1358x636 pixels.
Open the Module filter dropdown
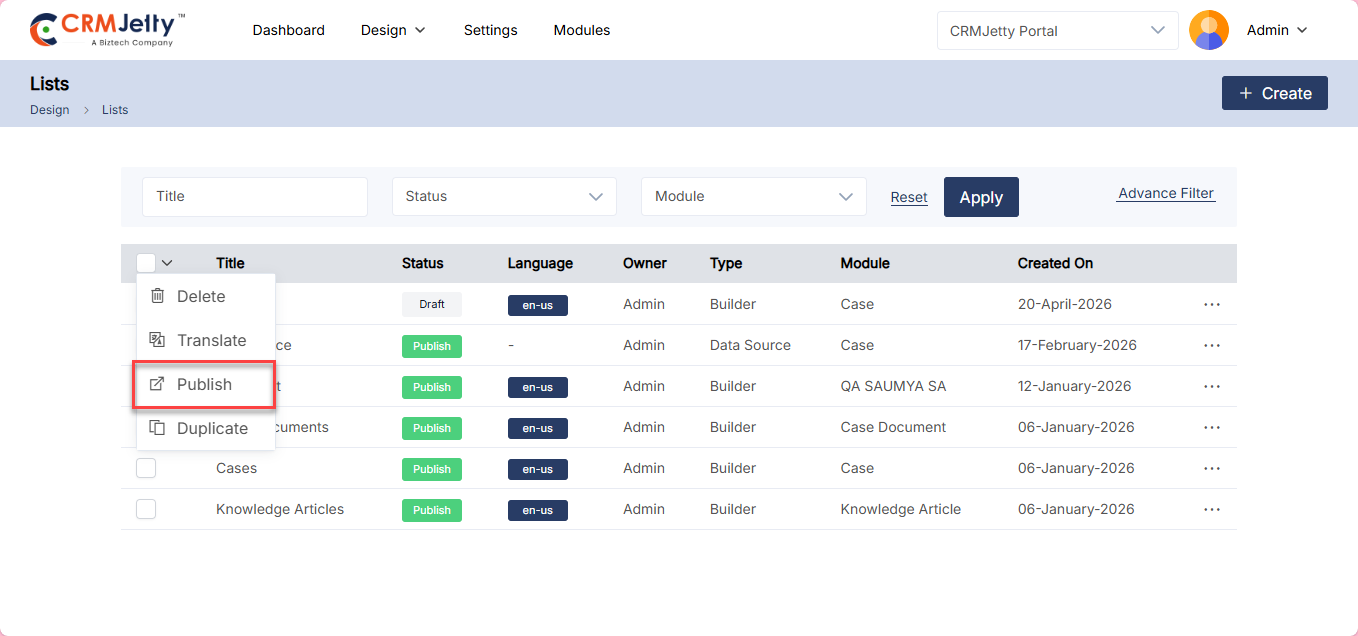753,197
